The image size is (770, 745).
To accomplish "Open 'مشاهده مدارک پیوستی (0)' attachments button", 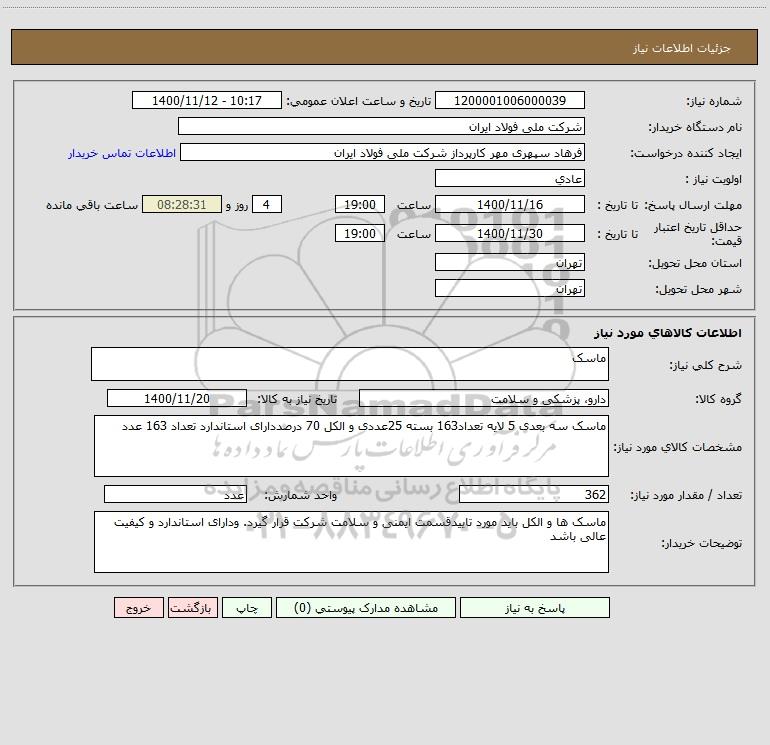I will [x=366, y=607].
